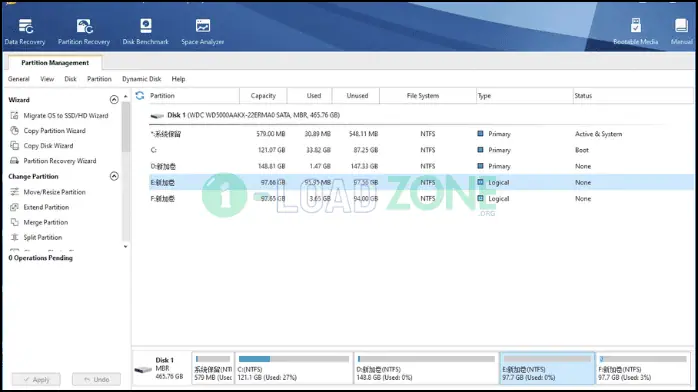Click the 121.07 GB capacity cell
This screenshot has height=392, width=698.
click(272, 150)
